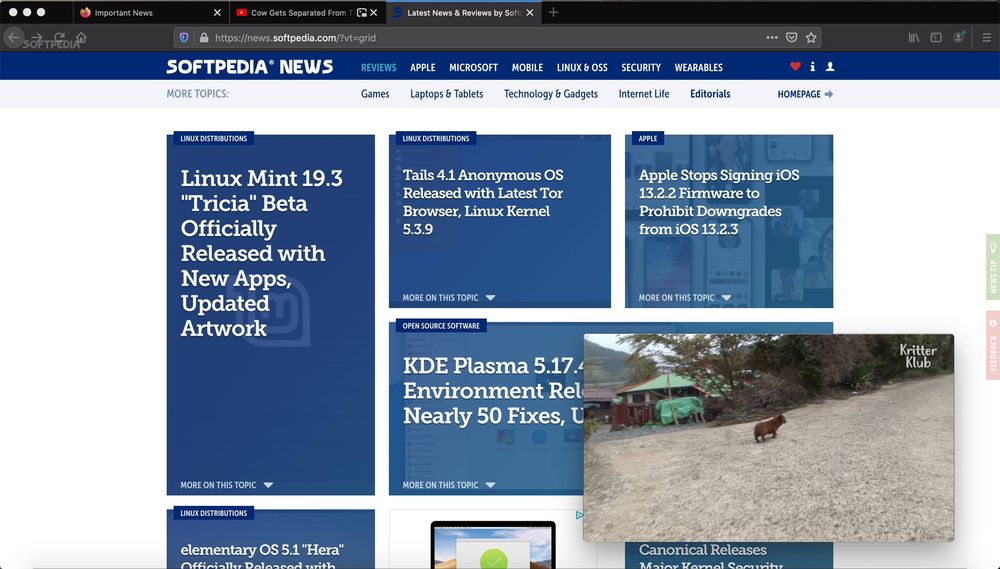1000x569 pixels.
Task: Click the URL address bar
Action: 480,38
